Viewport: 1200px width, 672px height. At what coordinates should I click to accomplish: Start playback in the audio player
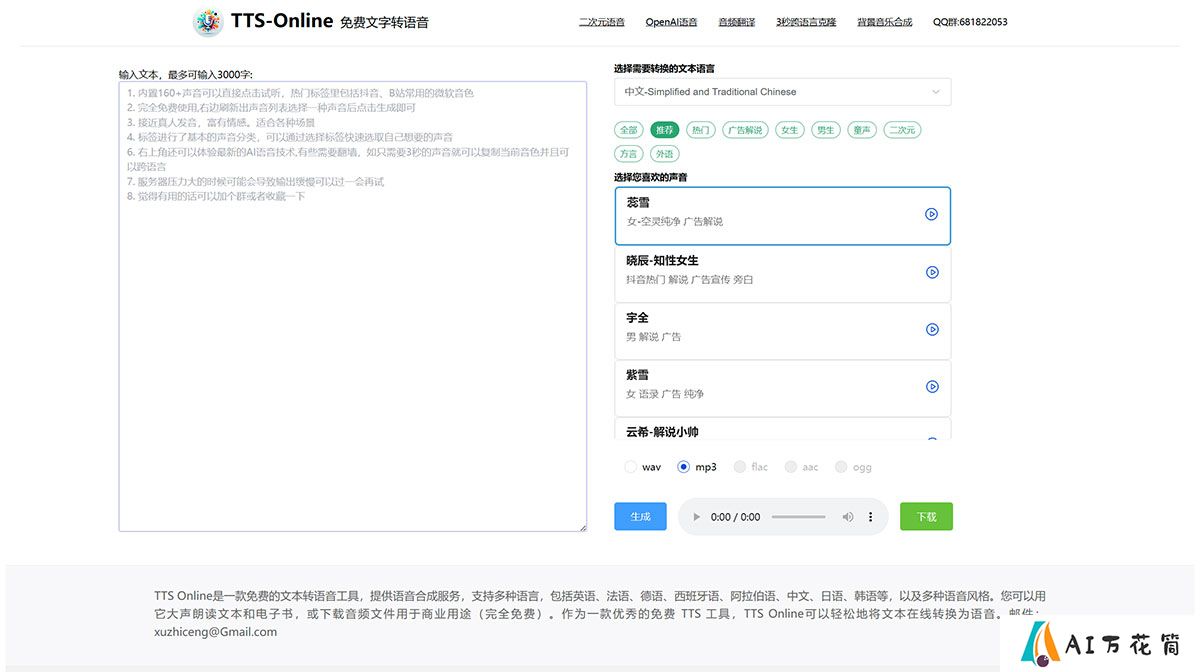coord(696,517)
